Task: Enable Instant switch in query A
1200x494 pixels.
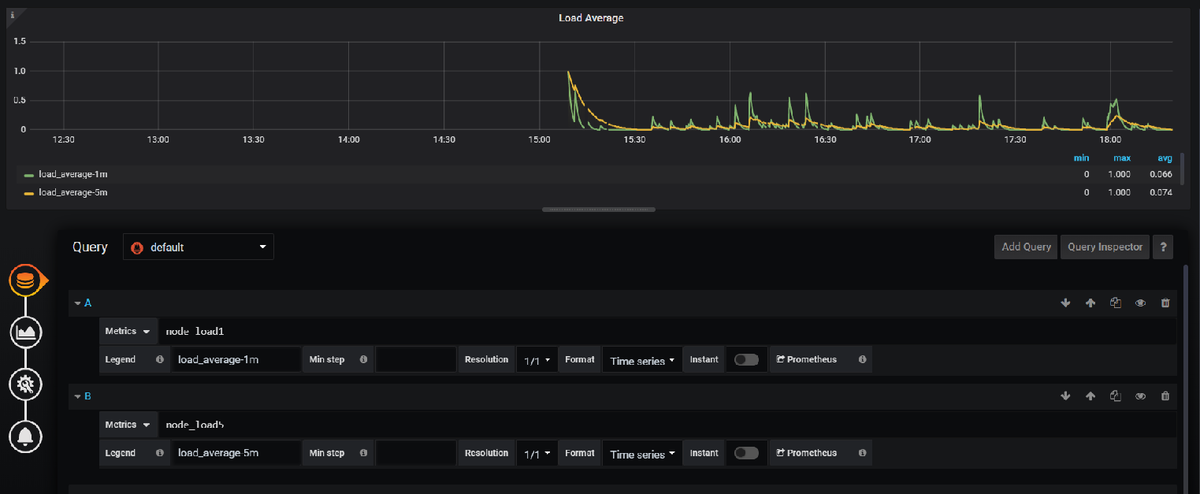Action: [746, 359]
